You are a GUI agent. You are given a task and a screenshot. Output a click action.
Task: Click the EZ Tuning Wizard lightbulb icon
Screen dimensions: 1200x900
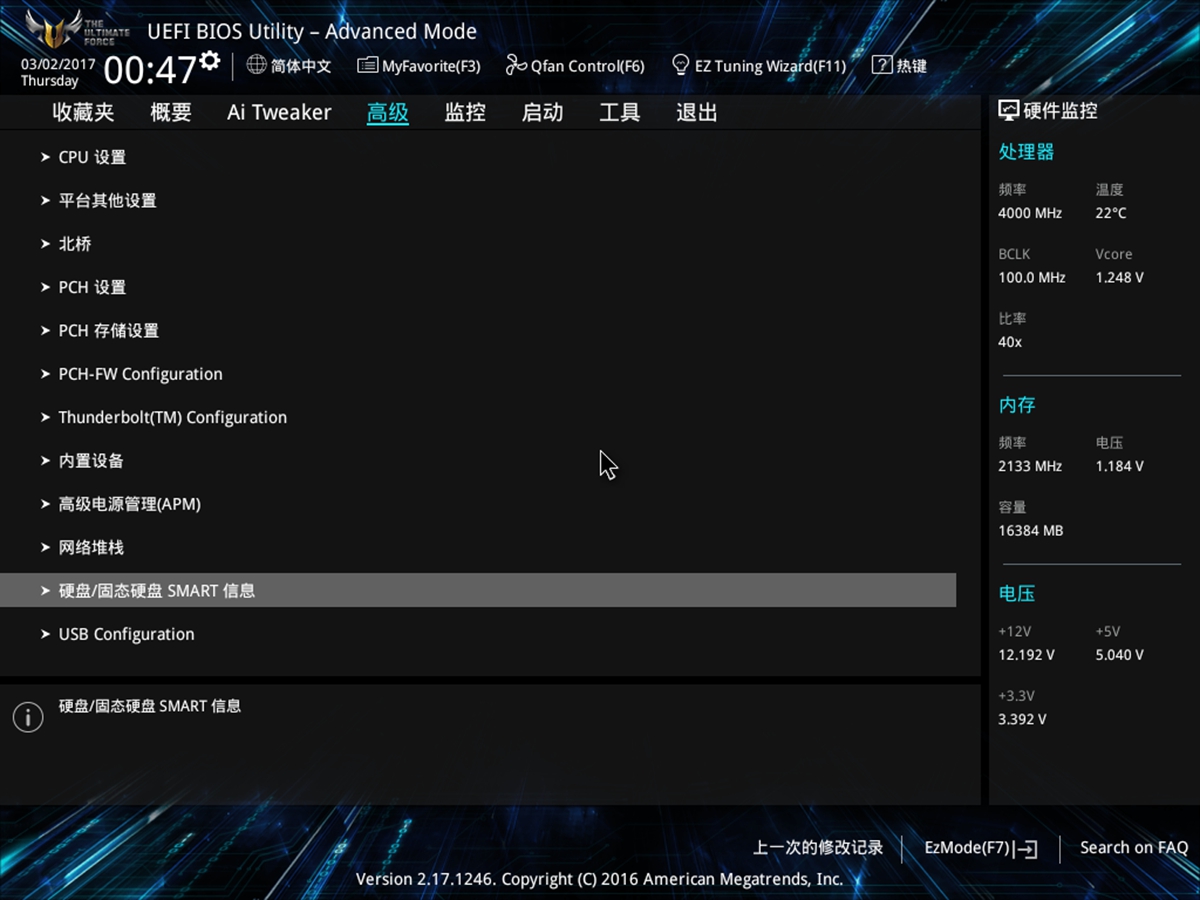(x=681, y=65)
